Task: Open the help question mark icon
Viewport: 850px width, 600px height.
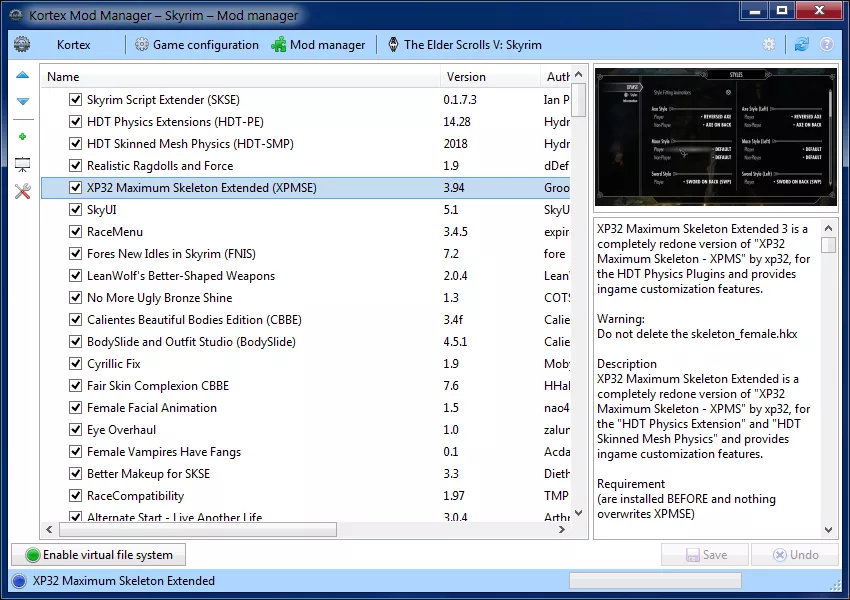Action: tap(827, 44)
